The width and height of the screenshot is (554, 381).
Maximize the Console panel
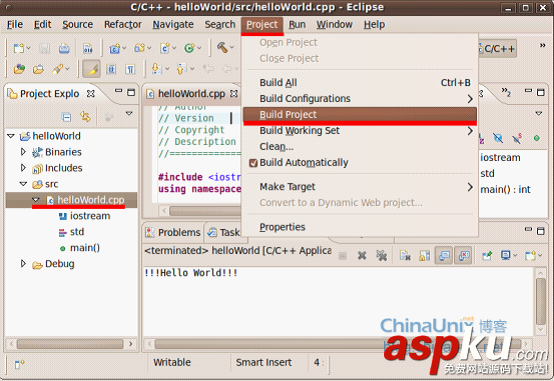click(x=541, y=231)
